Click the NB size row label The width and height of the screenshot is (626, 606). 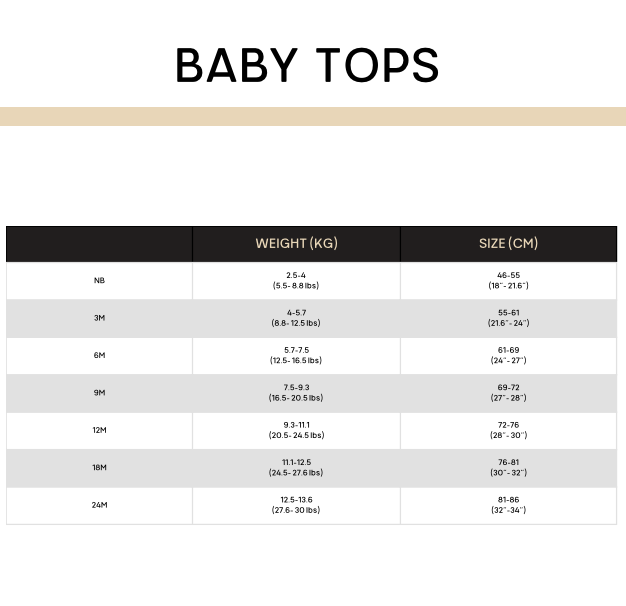99,280
